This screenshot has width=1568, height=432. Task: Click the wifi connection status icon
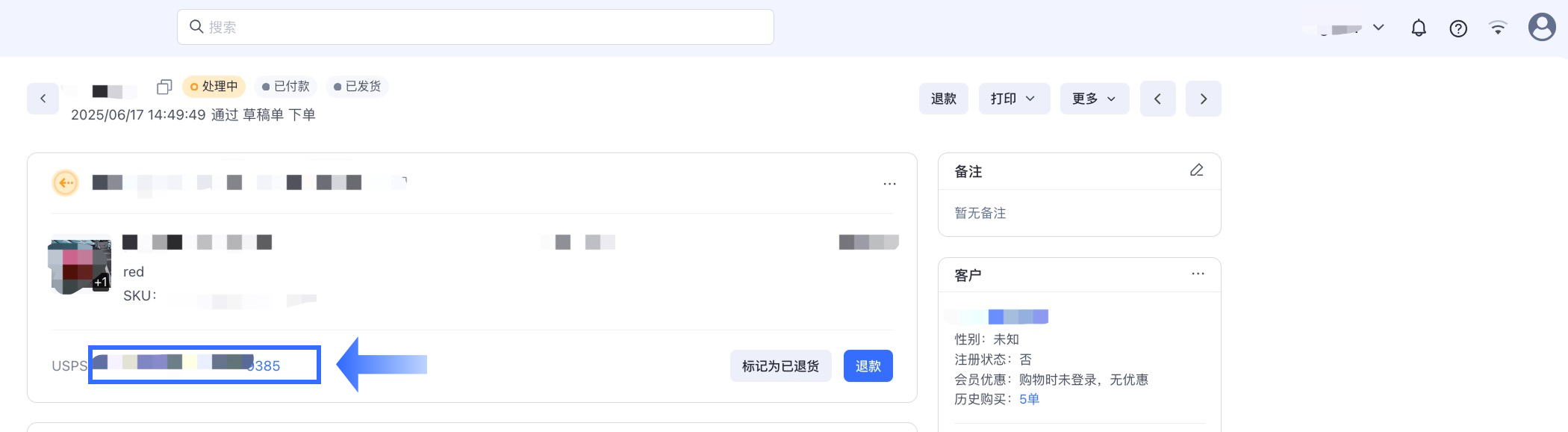click(1498, 28)
